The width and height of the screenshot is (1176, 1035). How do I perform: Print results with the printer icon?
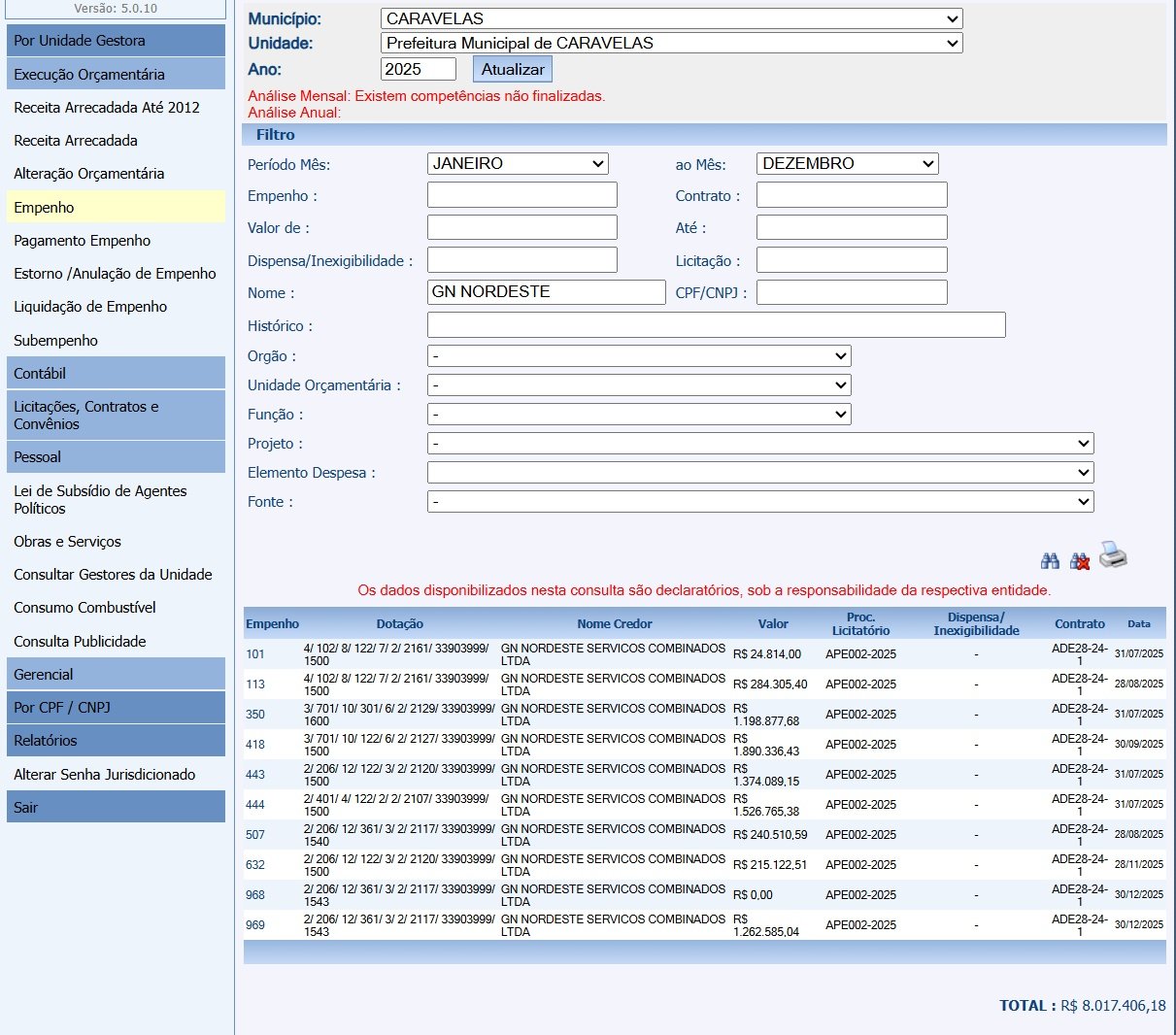coord(1113,555)
